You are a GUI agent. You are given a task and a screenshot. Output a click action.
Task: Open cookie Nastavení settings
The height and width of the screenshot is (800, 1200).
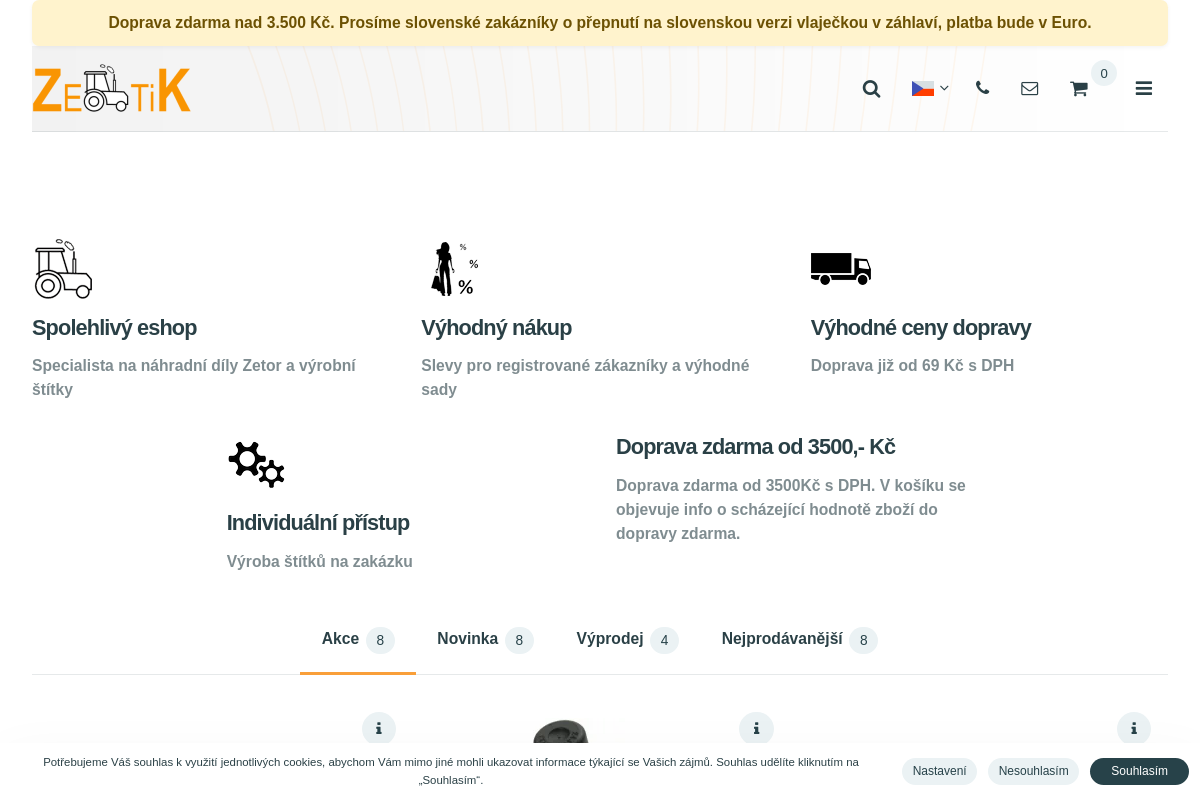939,771
